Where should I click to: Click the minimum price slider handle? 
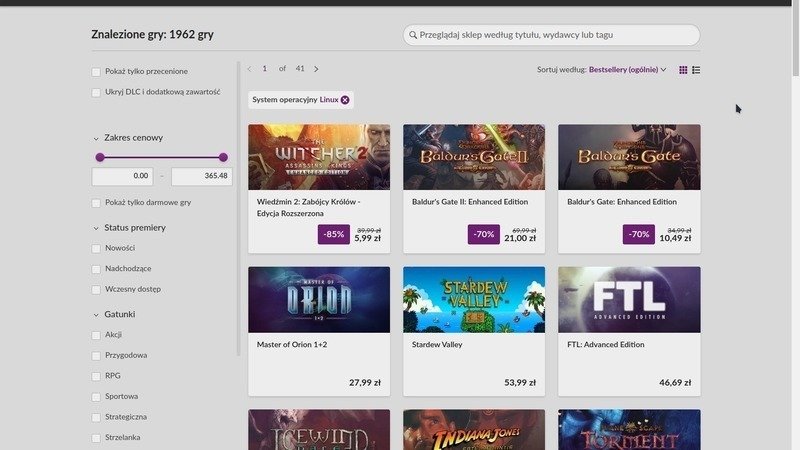[x=100, y=157]
